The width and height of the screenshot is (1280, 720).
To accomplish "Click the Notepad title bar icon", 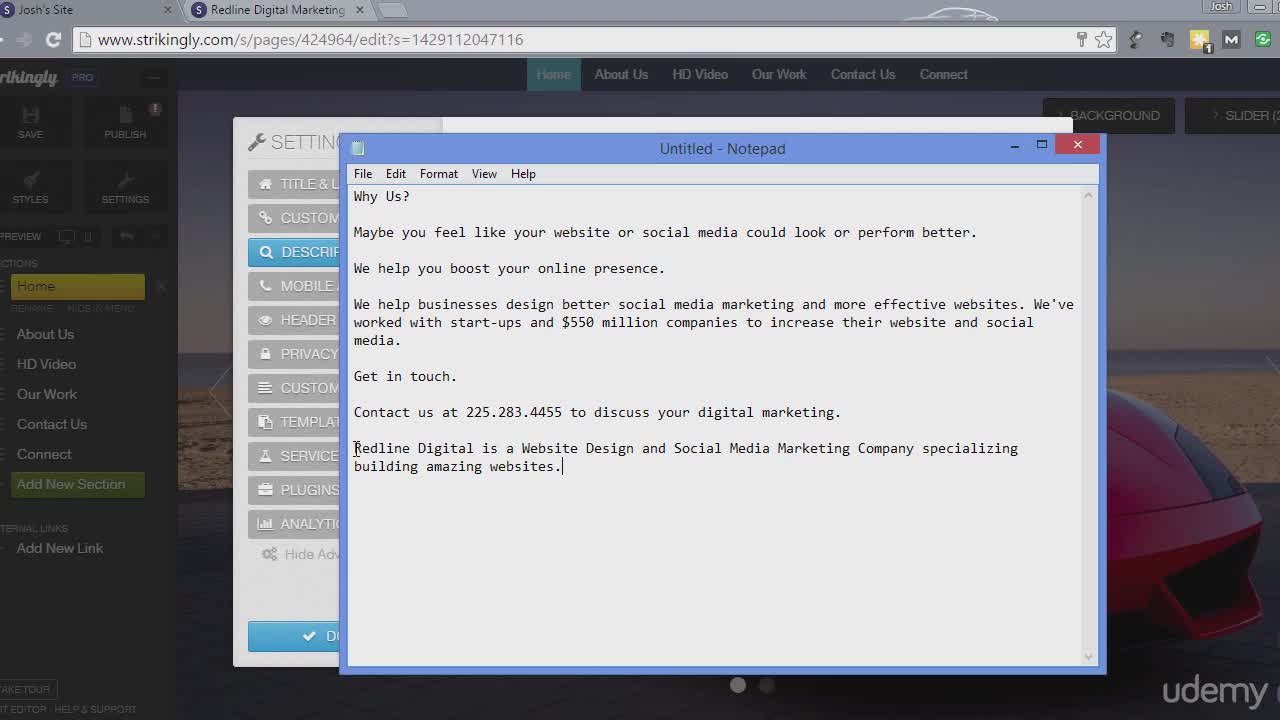I will click(x=359, y=148).
